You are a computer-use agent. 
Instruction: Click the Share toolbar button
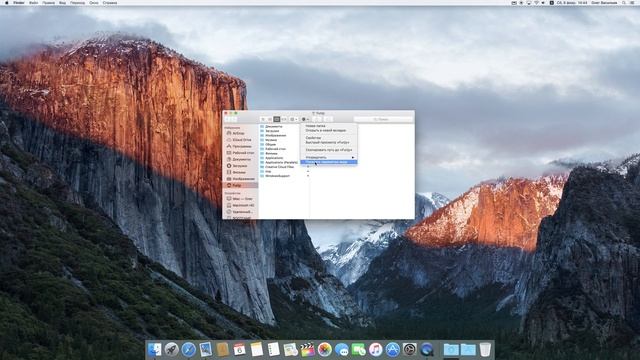[317, 119]
